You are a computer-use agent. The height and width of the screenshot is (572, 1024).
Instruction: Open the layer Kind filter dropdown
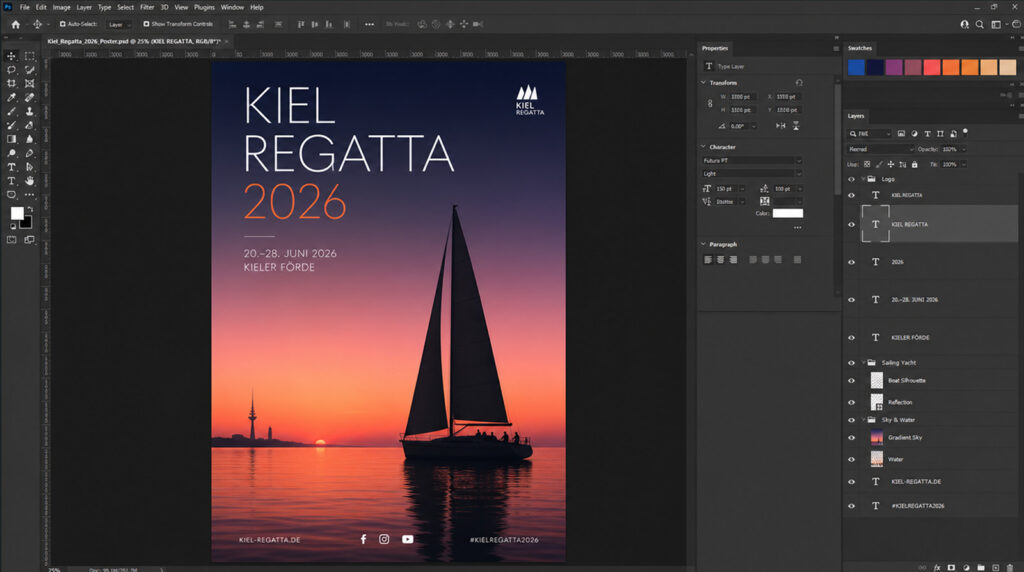pos(869,133)
